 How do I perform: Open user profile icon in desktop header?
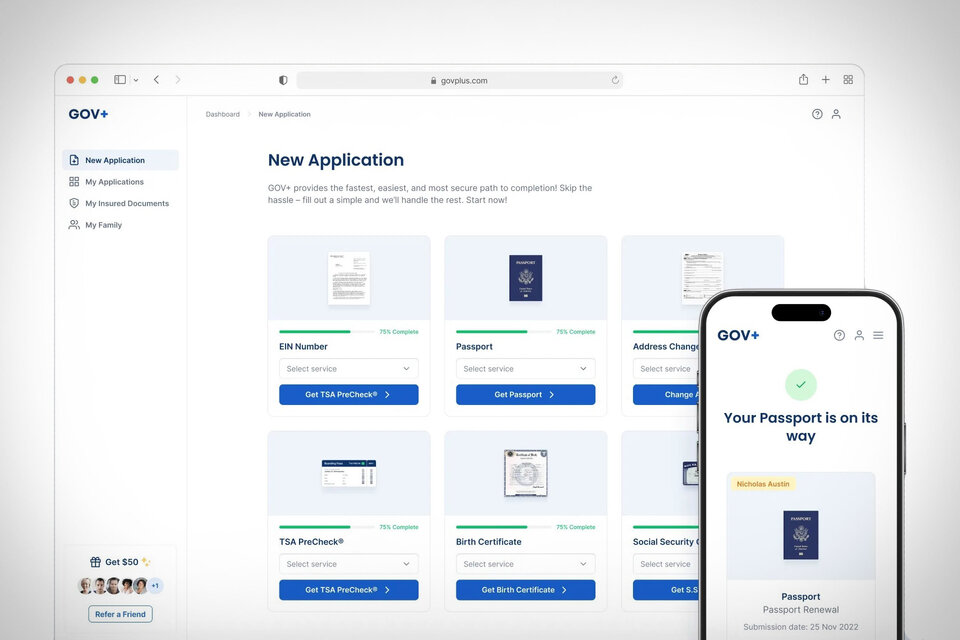836,114
